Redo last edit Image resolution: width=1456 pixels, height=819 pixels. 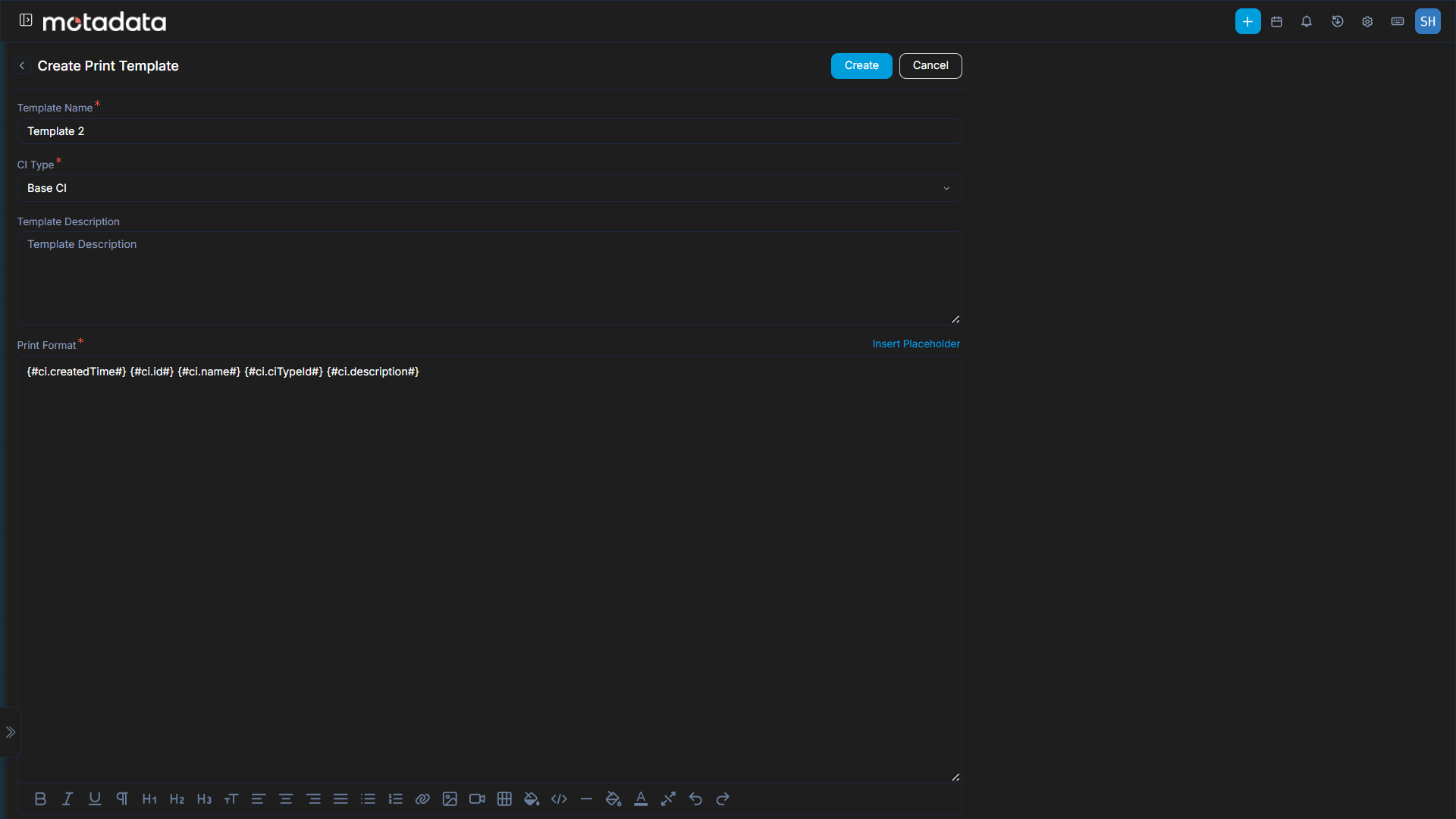coord(723,799)
